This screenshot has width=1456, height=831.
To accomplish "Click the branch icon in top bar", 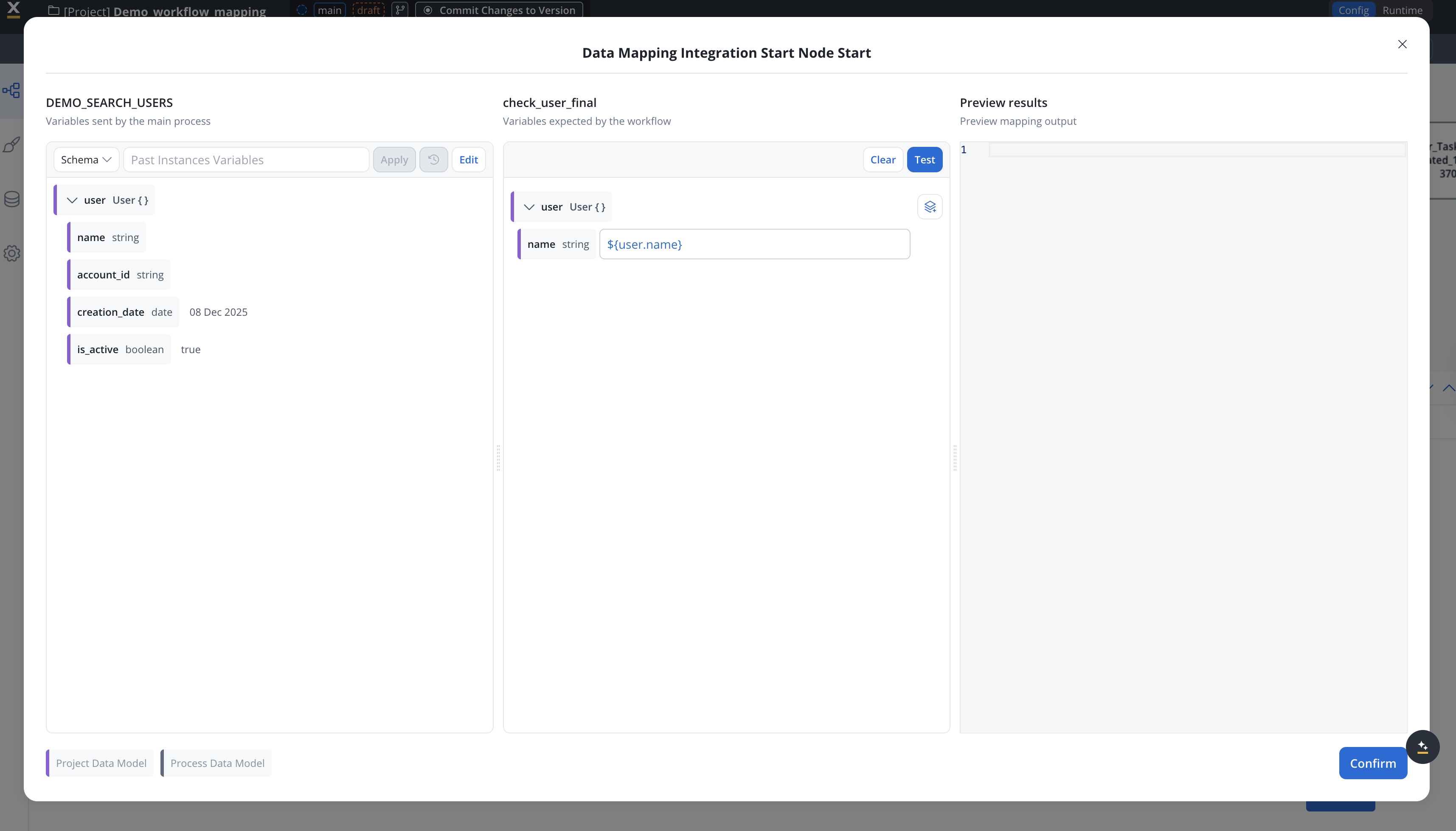I will (x=400, y=10).
